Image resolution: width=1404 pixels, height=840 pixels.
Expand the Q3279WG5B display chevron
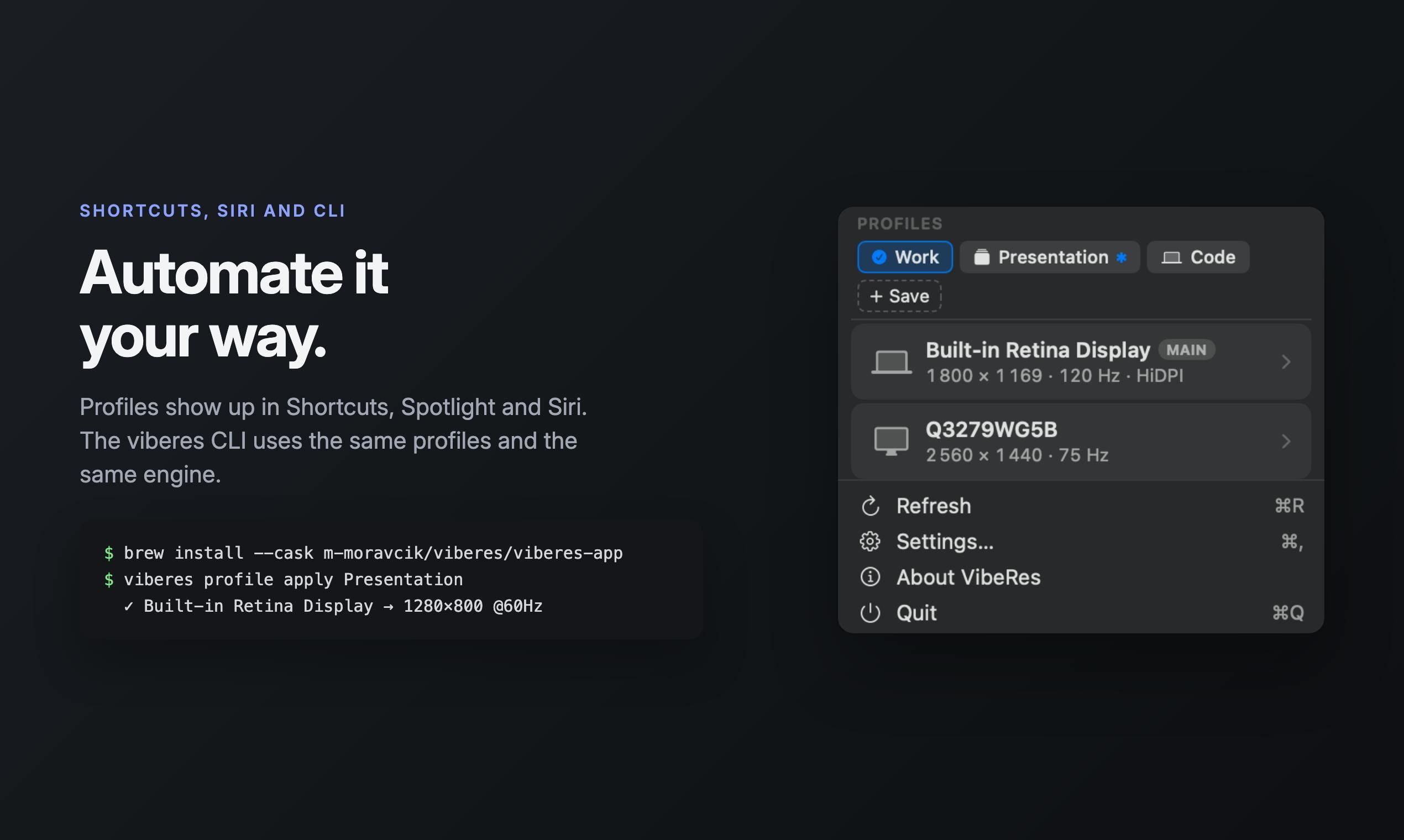(1286, 441)
